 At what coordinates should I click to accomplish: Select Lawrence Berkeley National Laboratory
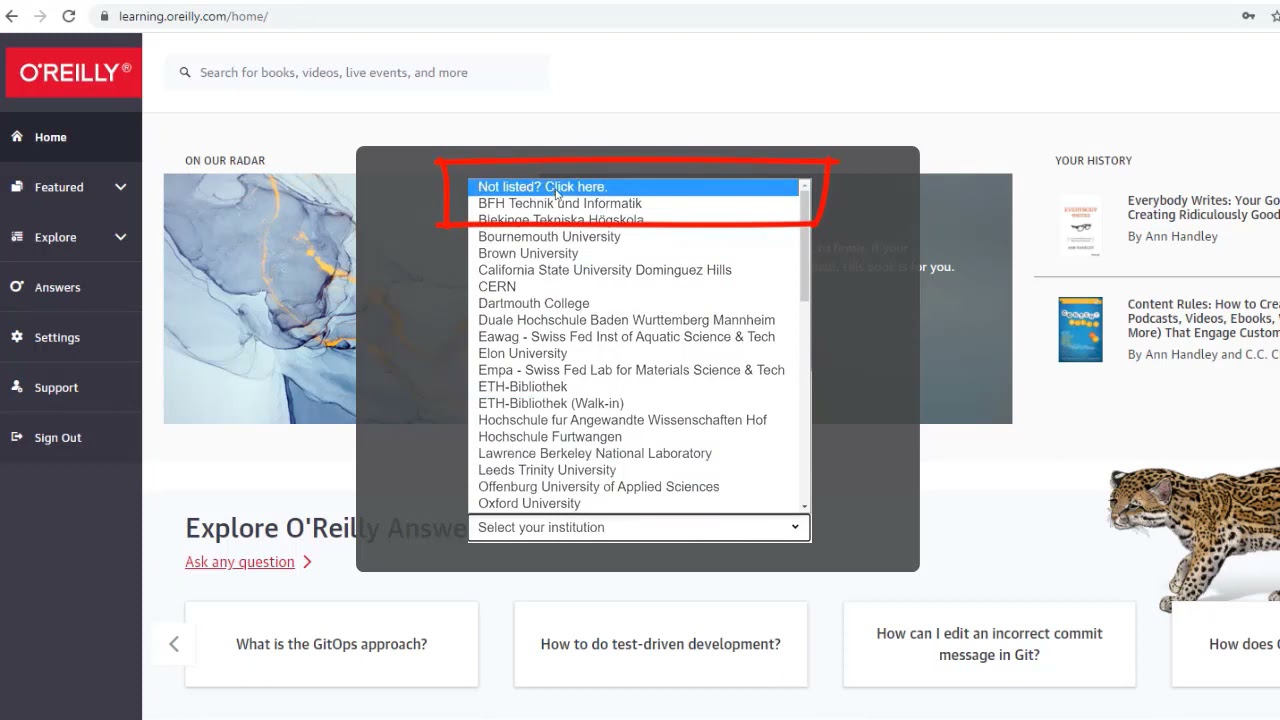tap(633, 453)
